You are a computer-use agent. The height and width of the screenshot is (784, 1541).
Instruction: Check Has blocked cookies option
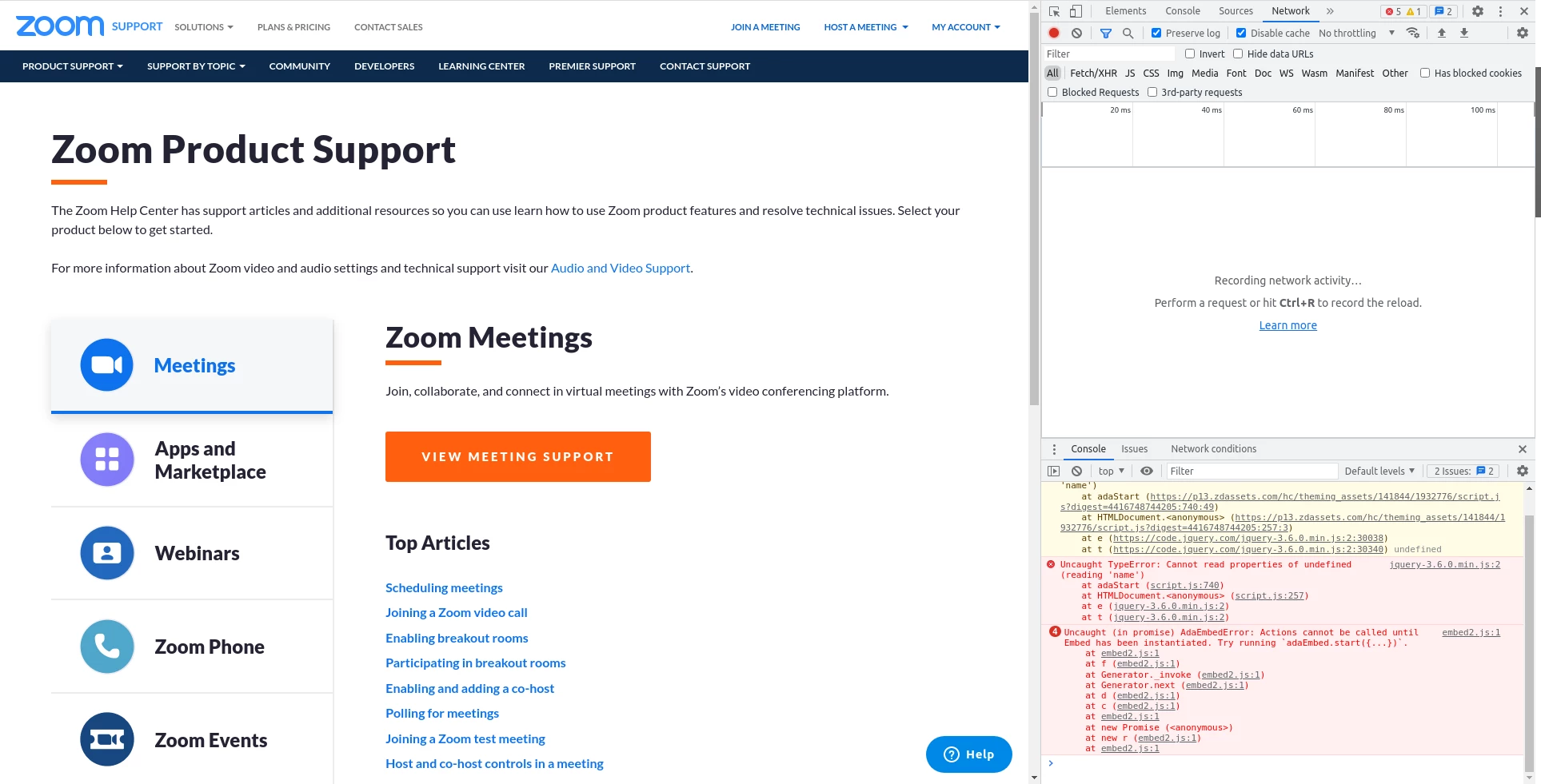(1425, 73)
